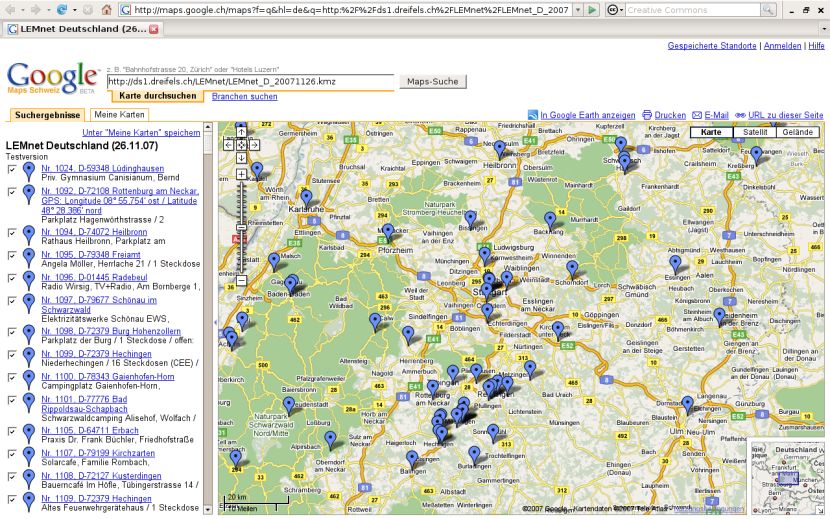830x519 pixels.
Task: Click the Drucken link
Action: coord(670,115)
